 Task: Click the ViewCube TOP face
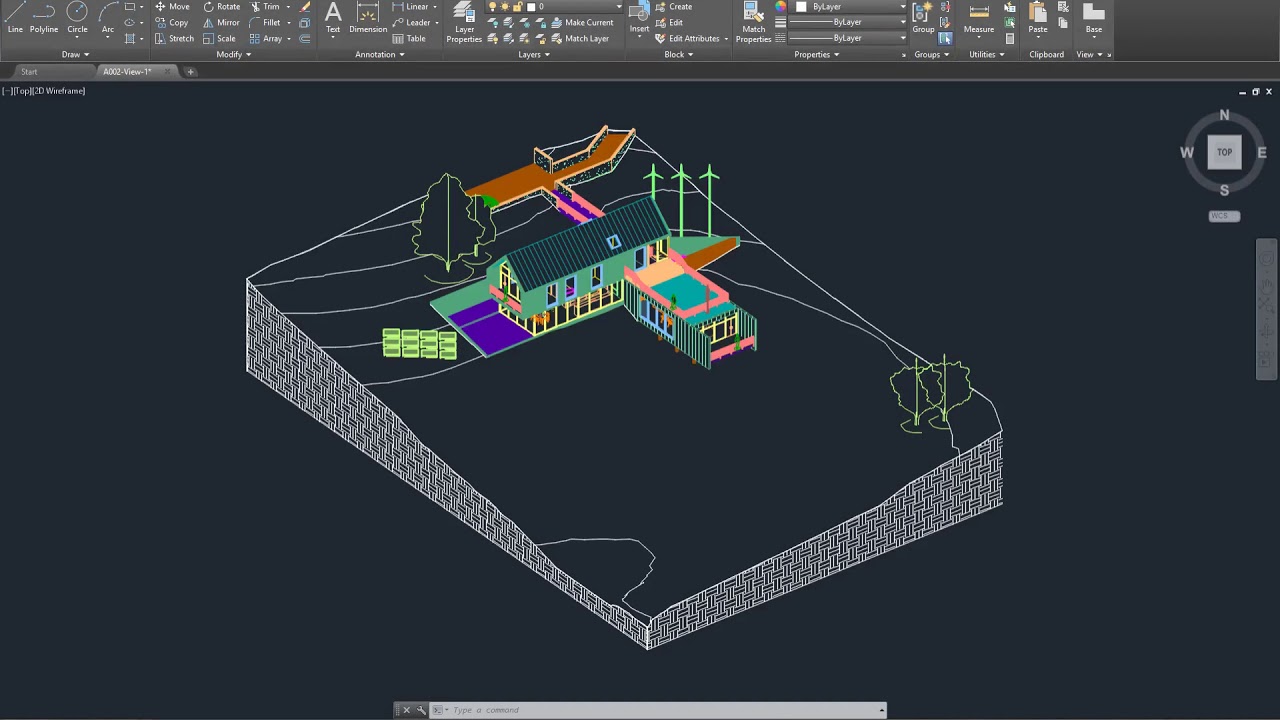(1224, 152)
